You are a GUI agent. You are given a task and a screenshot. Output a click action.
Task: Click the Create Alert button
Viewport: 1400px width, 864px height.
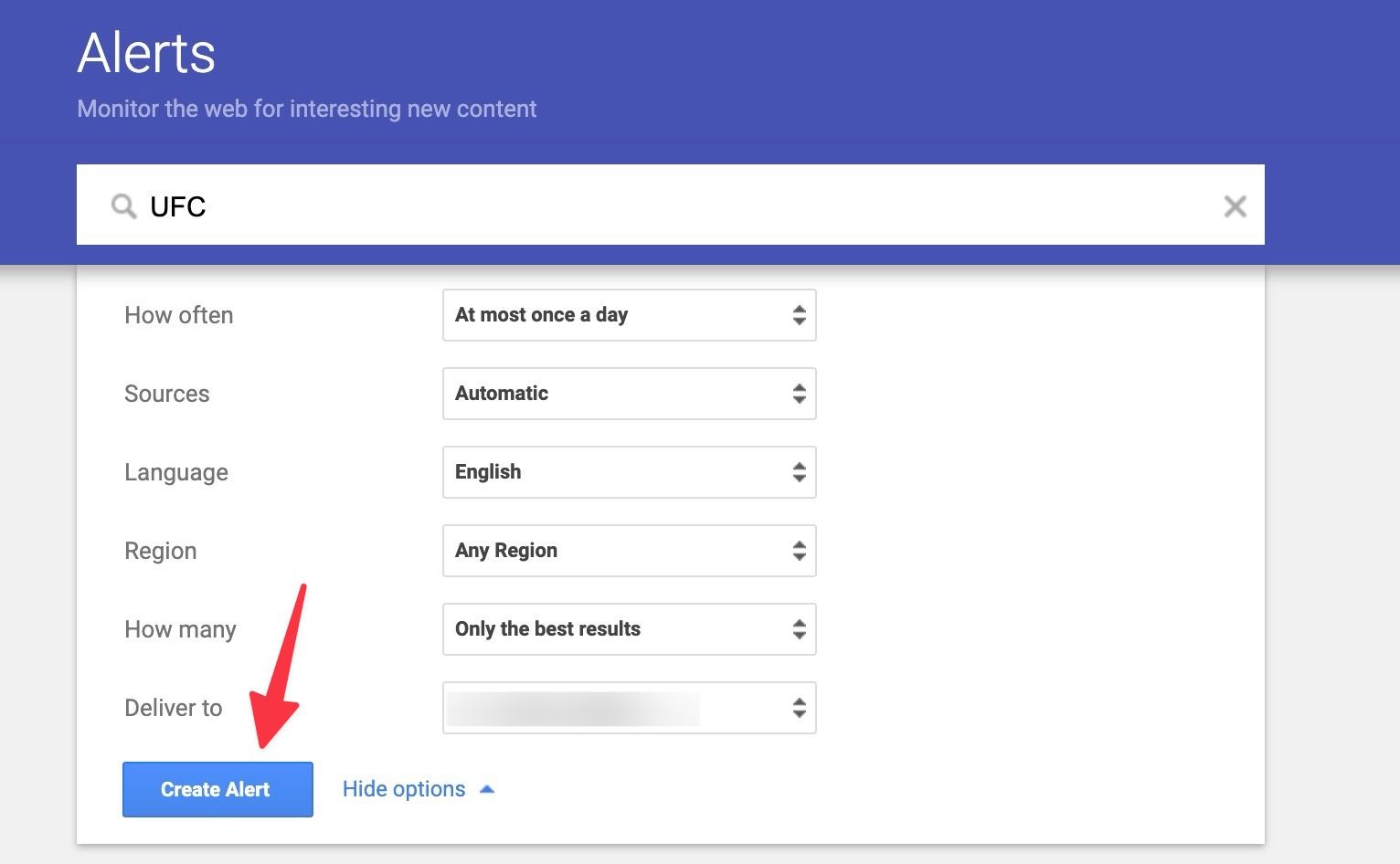coord(217,789)
